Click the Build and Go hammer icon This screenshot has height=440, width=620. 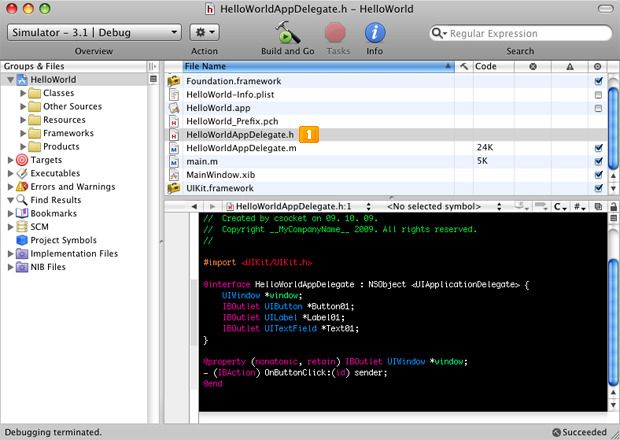tap(287, 32)
